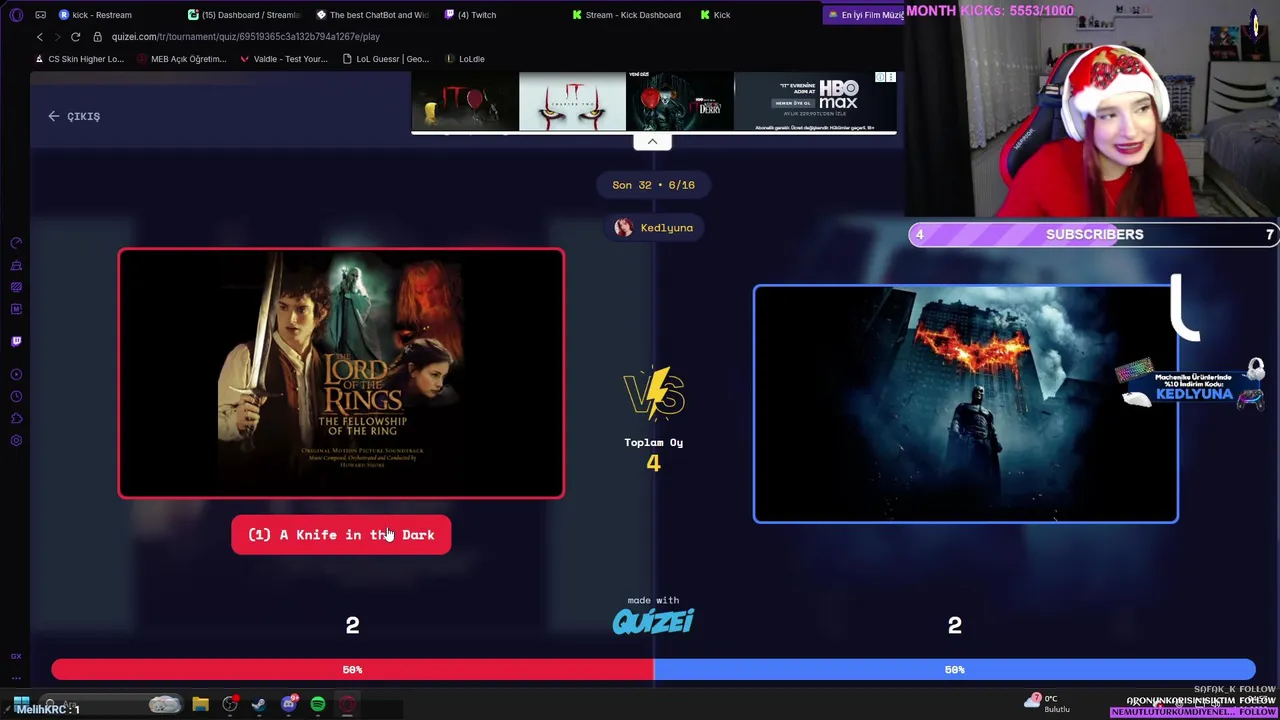The image size is (1280, 720).
Task: Open CS Skin Higher Lower bookmark
Action: [x=79, y=59]
